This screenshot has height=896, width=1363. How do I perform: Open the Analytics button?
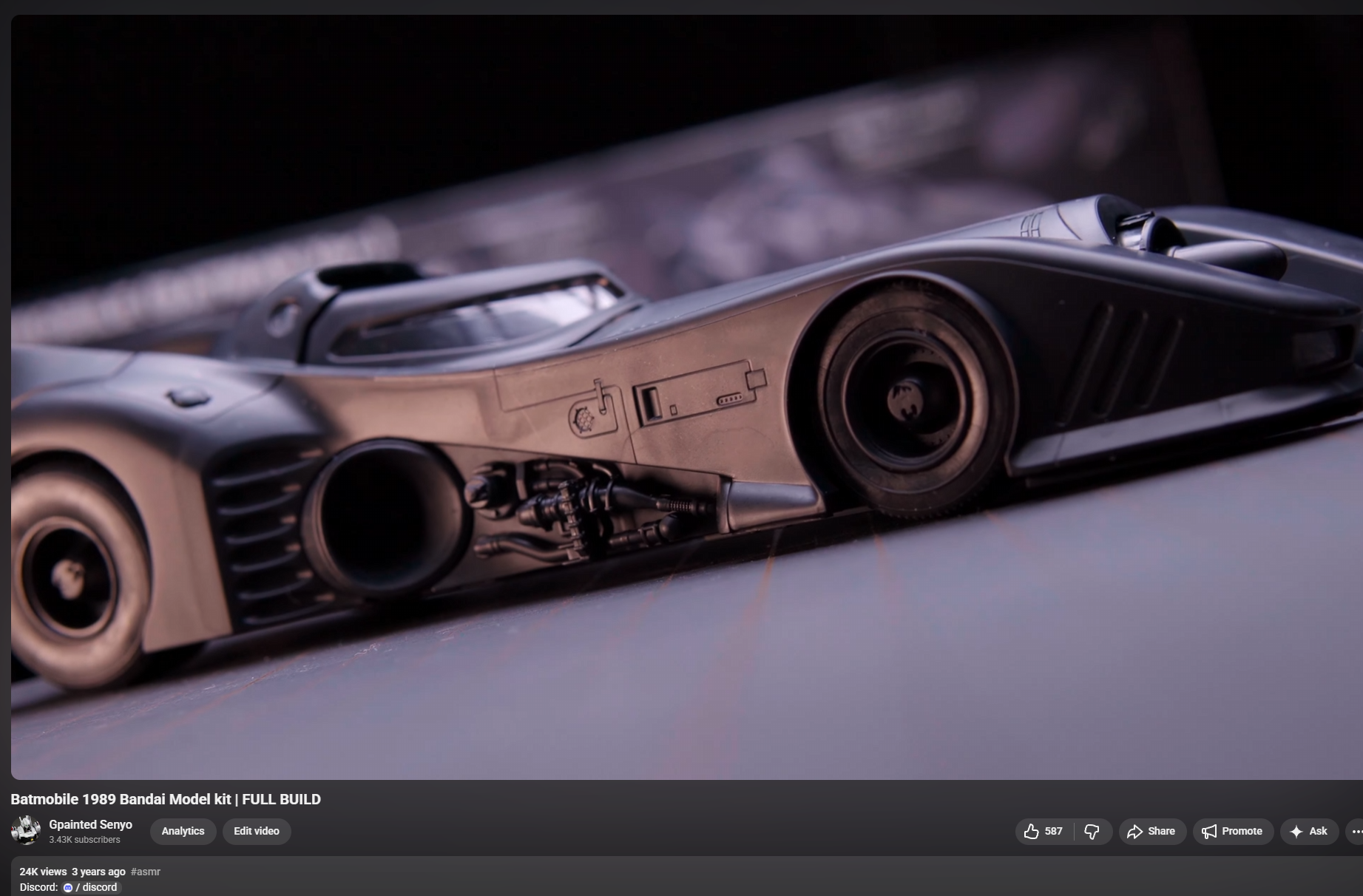[x=183, y=831]
